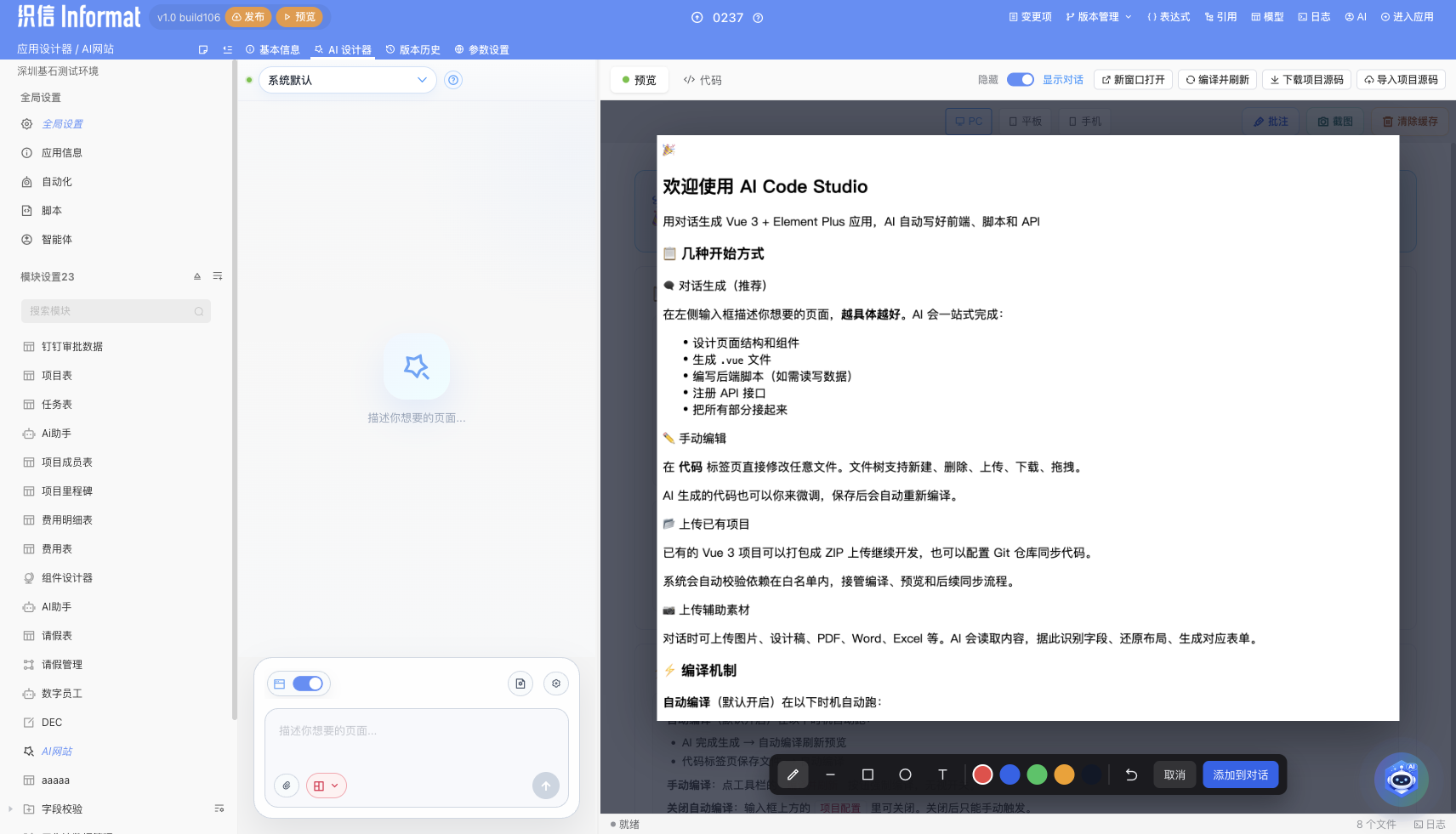Viewport: 1456px width, 834px height.
Task: Click 下载项目源码 button
Action: 1306,80
